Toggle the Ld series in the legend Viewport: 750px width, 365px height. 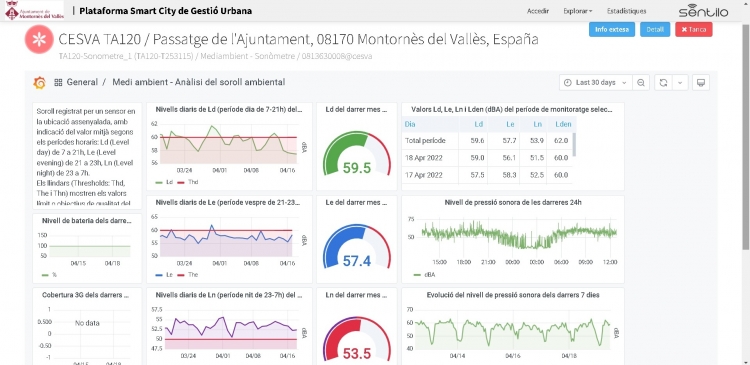coord(165,182)
